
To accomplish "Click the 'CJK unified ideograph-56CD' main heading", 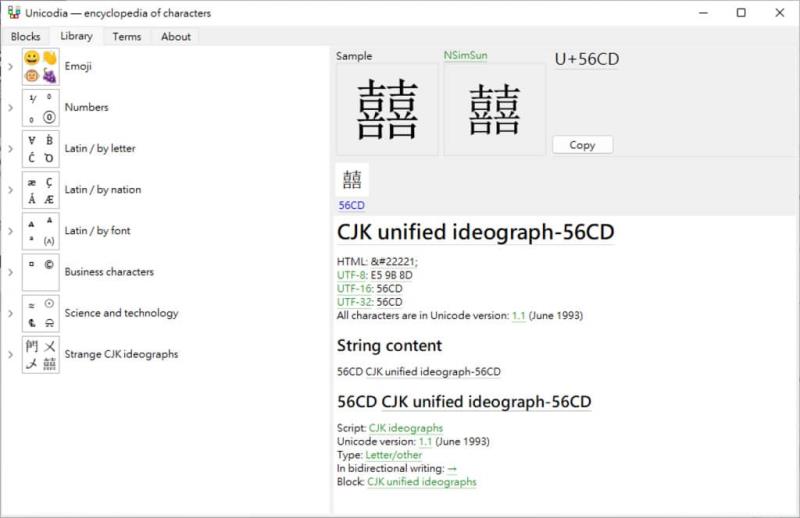I will 476,233.
